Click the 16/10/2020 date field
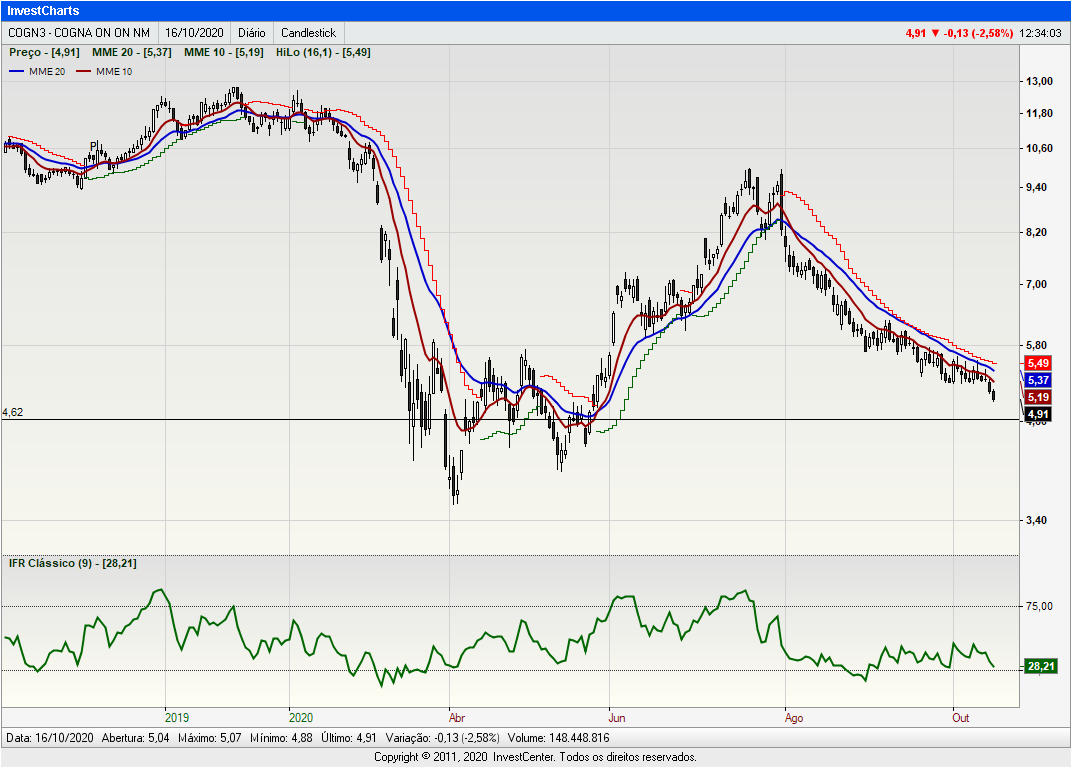 195,33
